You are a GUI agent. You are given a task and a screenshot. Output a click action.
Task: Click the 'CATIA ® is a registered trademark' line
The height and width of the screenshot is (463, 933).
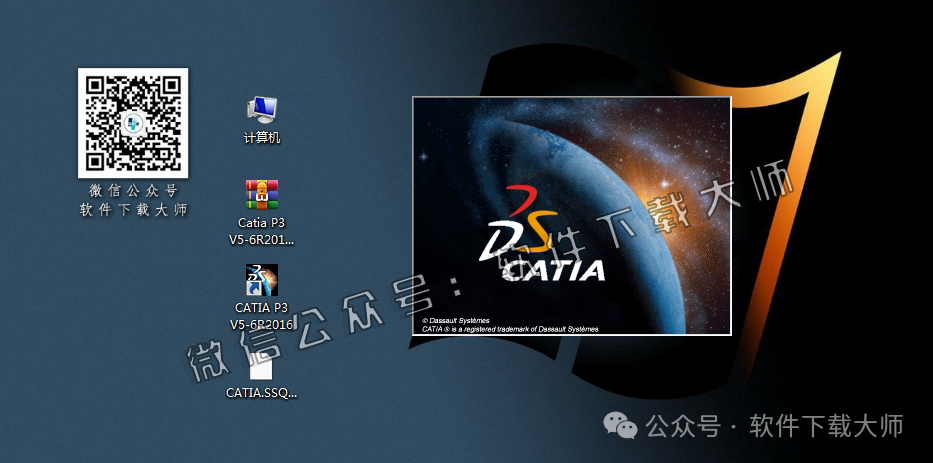[x=510, y=329]
